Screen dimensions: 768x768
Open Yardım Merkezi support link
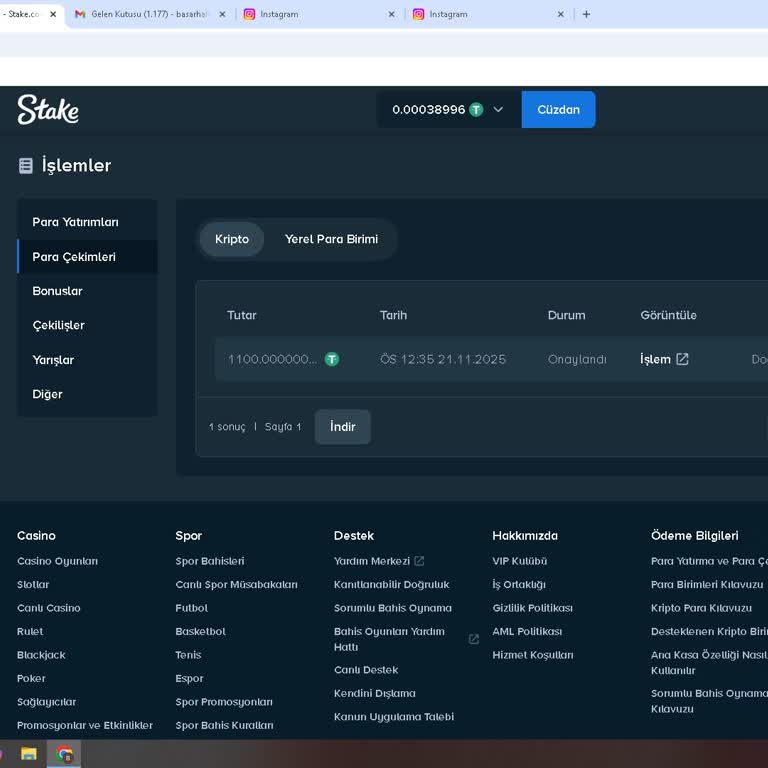point(372,561)
